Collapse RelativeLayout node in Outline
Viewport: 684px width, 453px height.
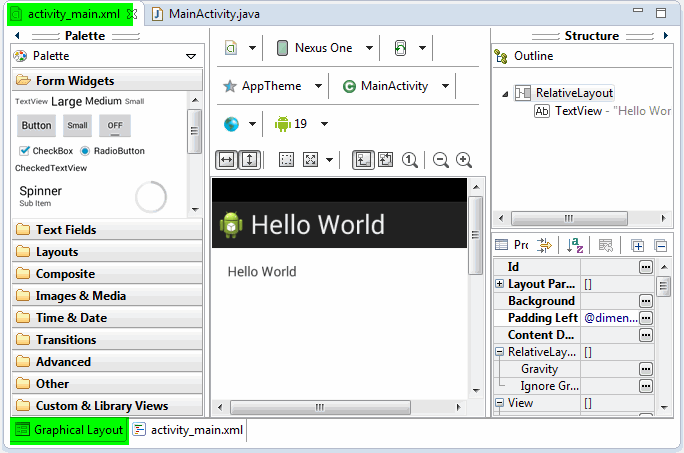tap(505, 94)
